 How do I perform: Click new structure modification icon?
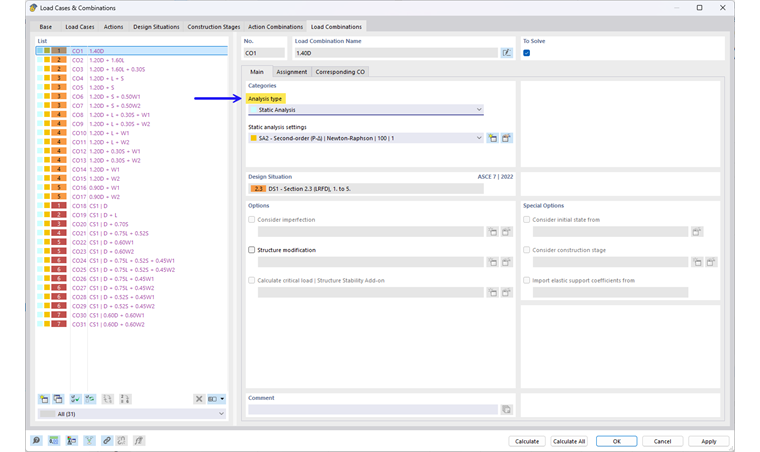(493, 262)
